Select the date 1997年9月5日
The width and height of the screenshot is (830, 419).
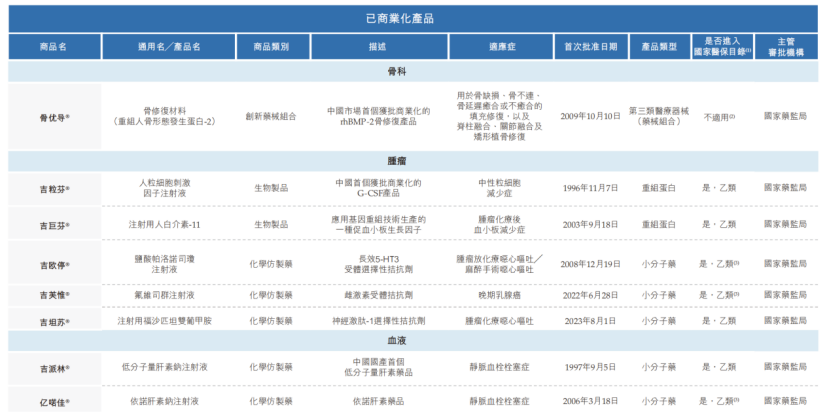pos(590,367)
